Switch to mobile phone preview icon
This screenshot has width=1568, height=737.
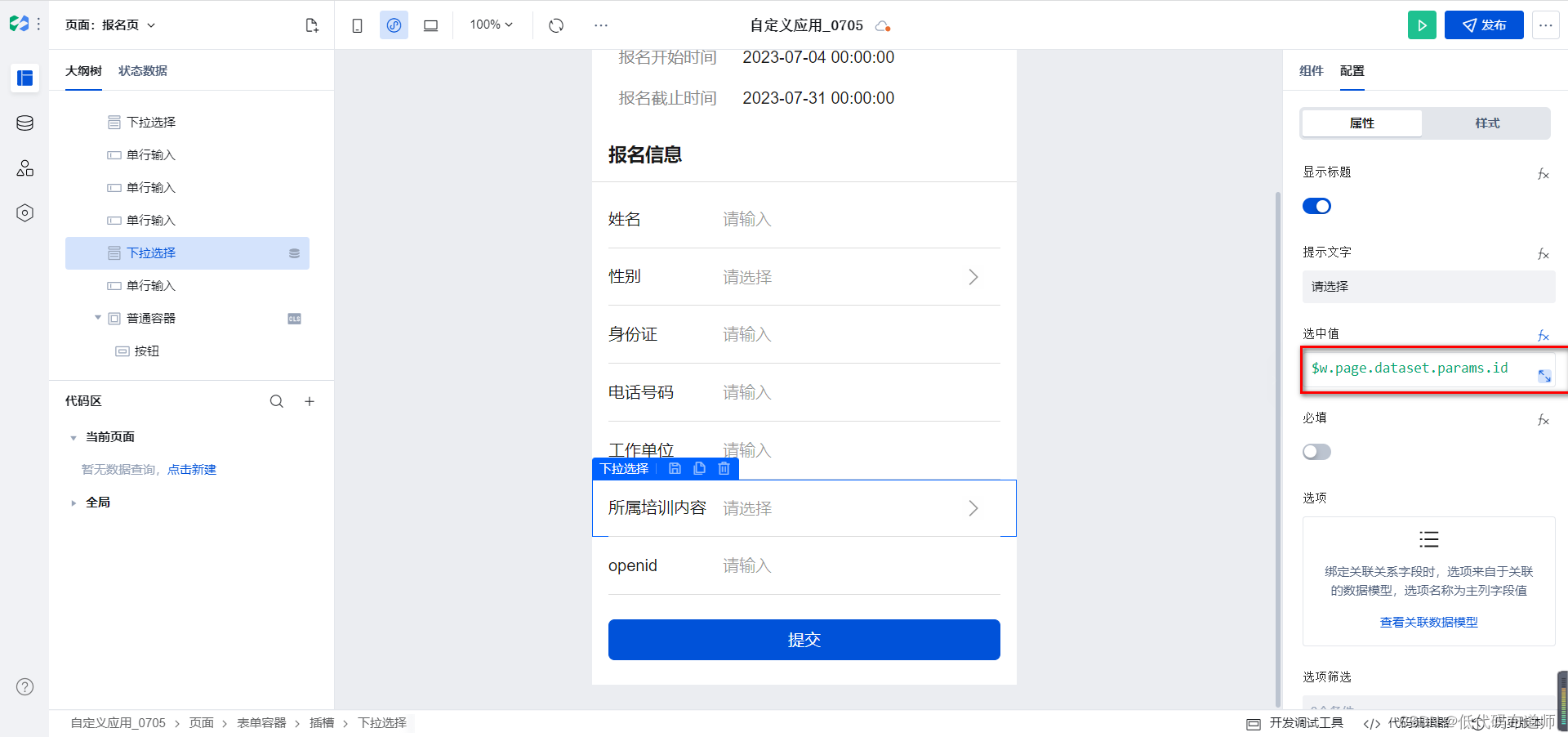click(x=357, y=25)
